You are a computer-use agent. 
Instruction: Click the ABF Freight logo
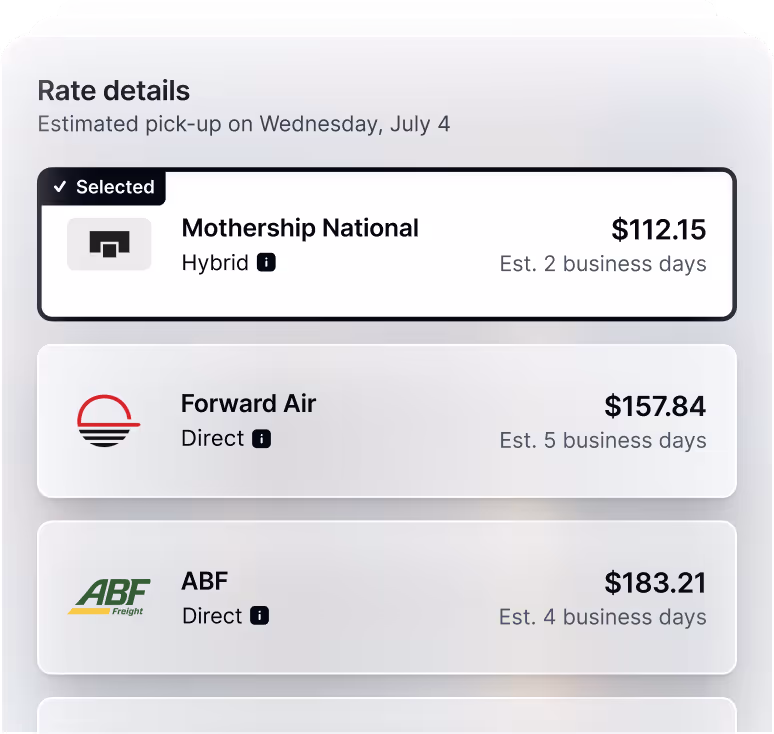click(x=109, y=597)
